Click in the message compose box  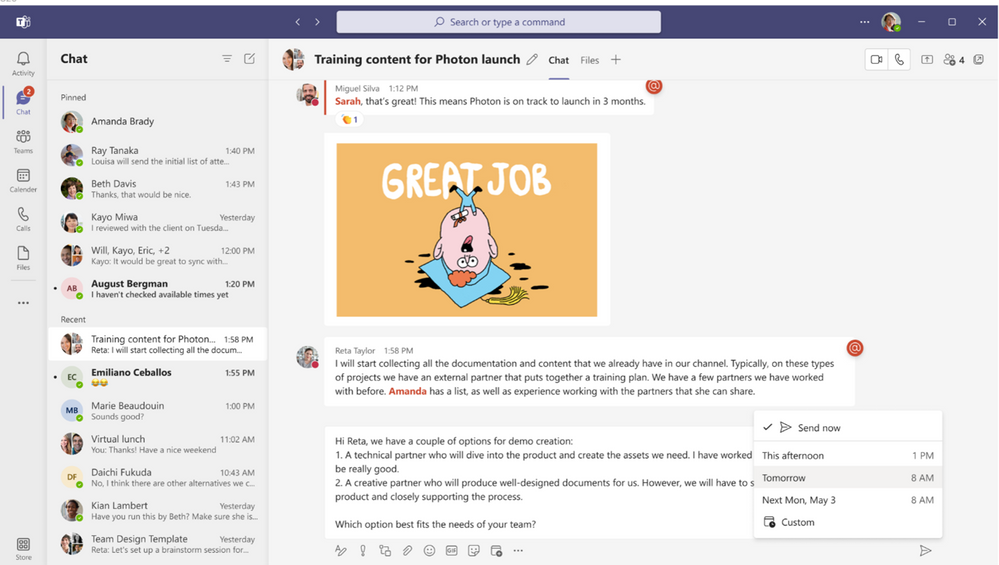539,482
